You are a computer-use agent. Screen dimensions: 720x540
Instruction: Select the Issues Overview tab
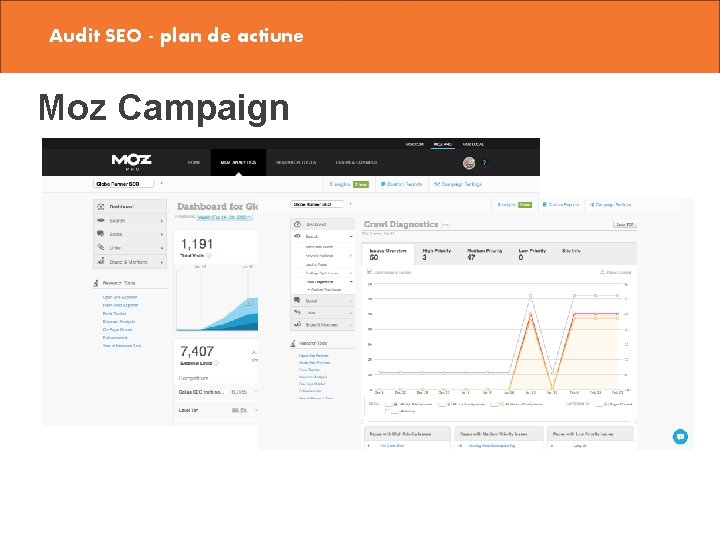pos(388,254)
